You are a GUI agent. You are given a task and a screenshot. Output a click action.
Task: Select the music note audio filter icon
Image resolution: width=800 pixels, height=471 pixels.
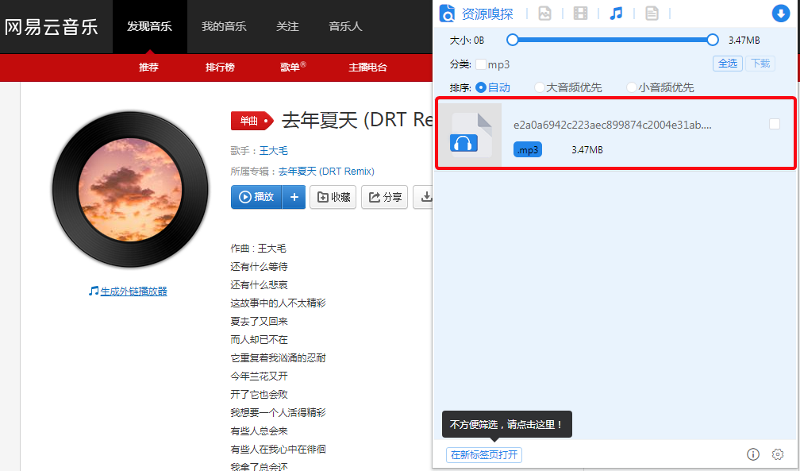(616, 13)
